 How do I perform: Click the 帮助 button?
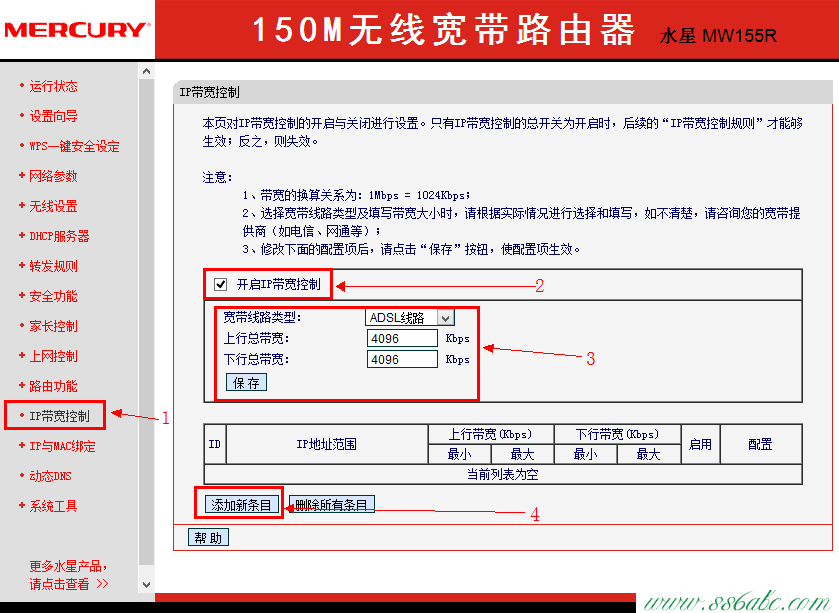click(208, 538)
